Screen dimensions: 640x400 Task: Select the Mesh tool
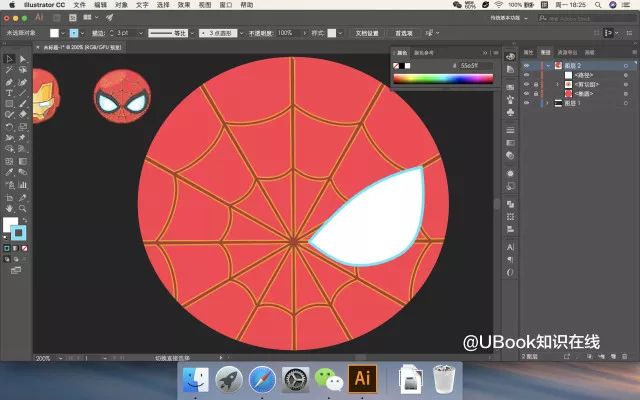click(x=9, y=161)
